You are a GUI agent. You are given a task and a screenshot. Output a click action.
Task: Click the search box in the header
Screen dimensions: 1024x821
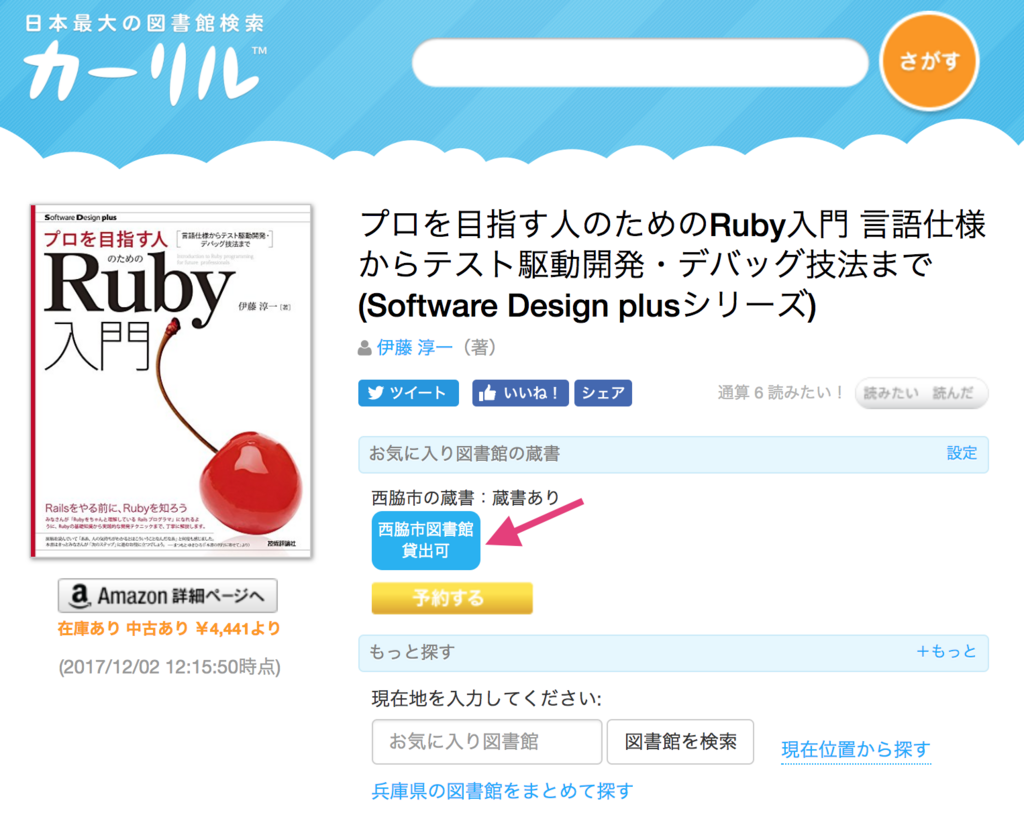640,63
